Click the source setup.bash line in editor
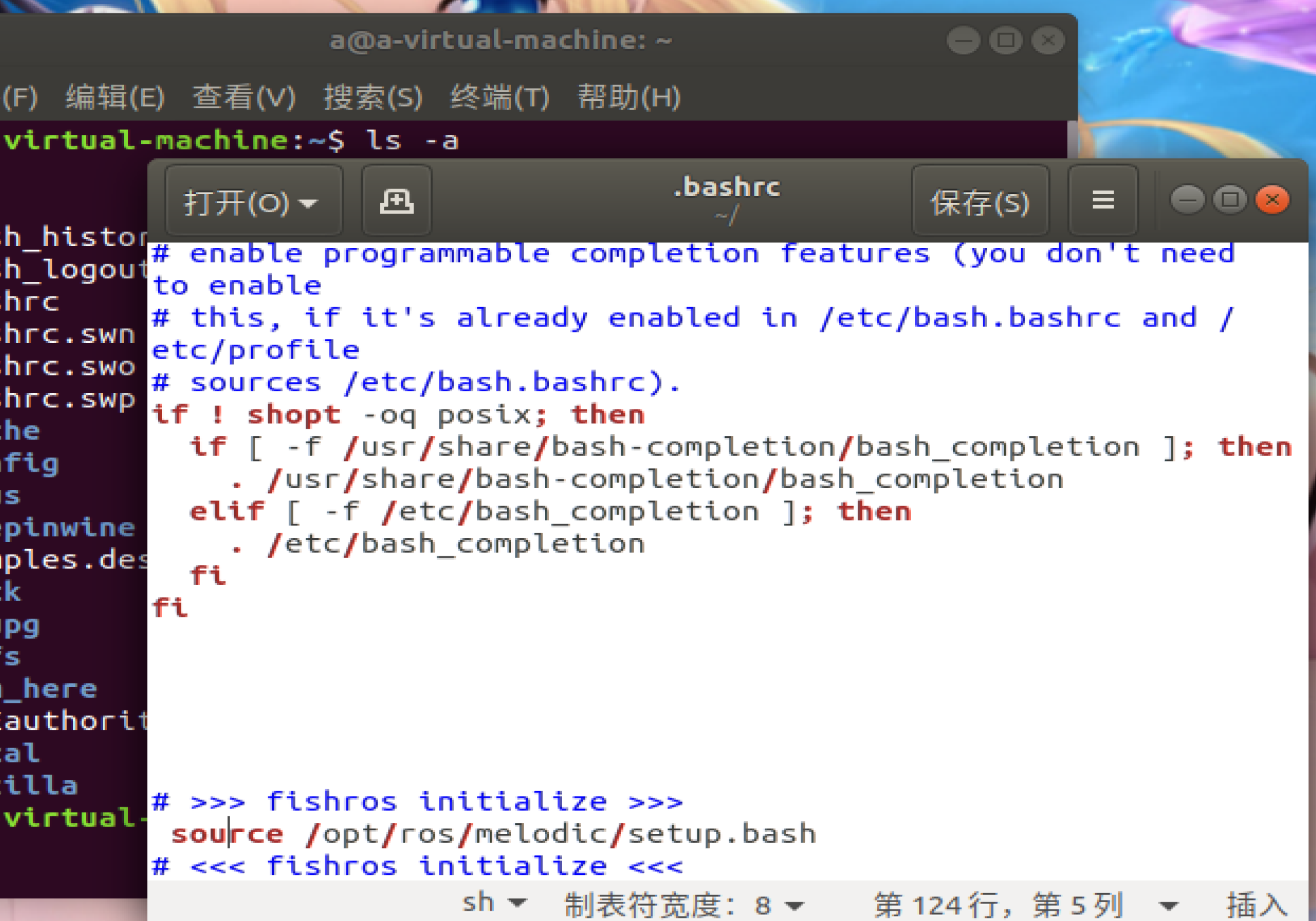This screenshot has width=1316, height=921. click(x=493, y=834)
